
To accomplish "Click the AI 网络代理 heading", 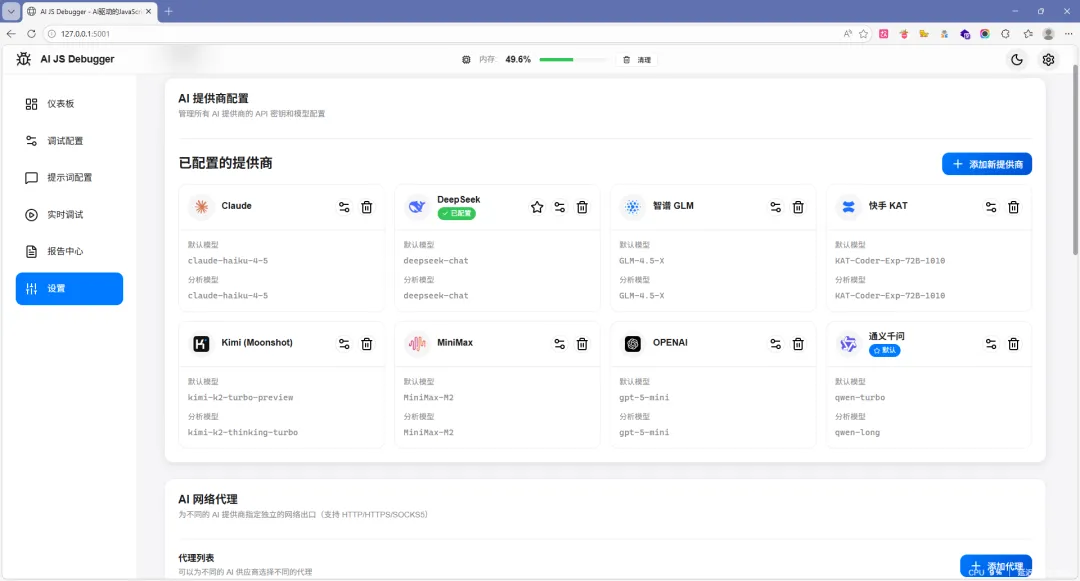I will click(207, 499).
